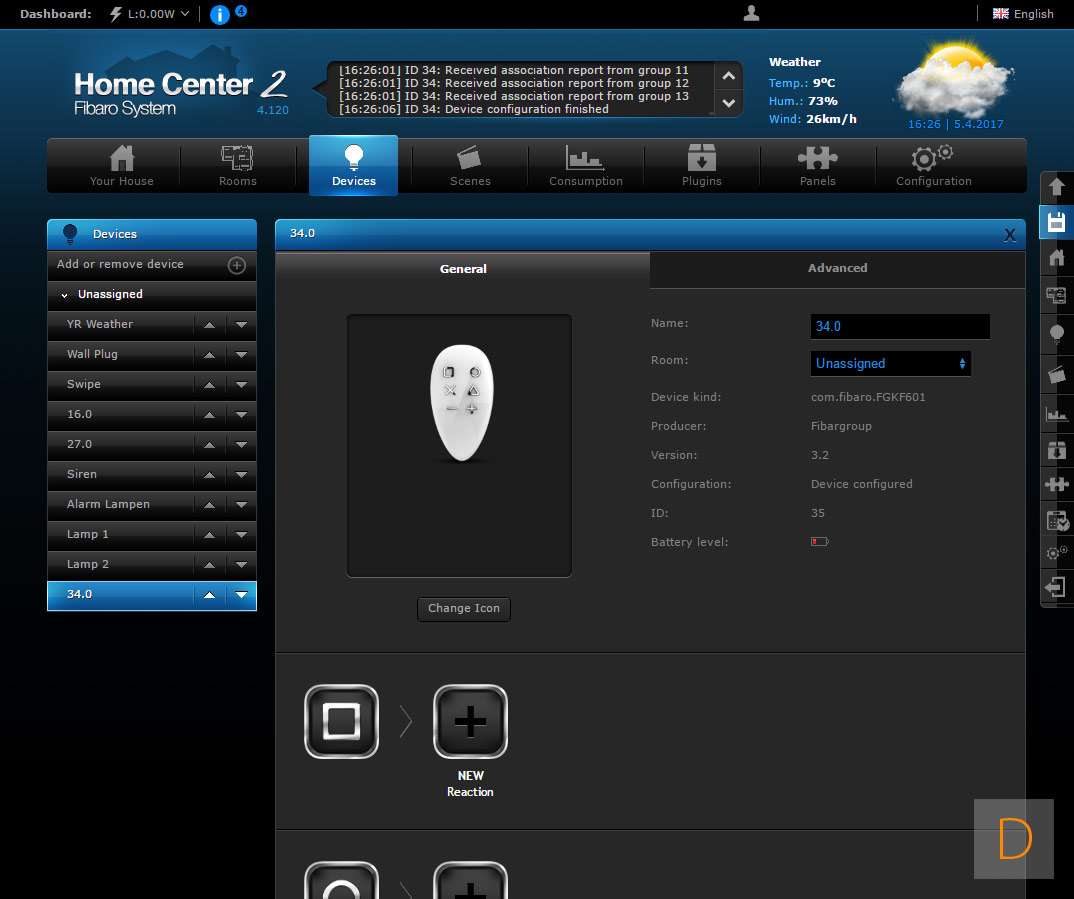This screenshot has width=1074, height=899.
Task: Click the gears icon in right sidebar
Action: [1056, 552]
